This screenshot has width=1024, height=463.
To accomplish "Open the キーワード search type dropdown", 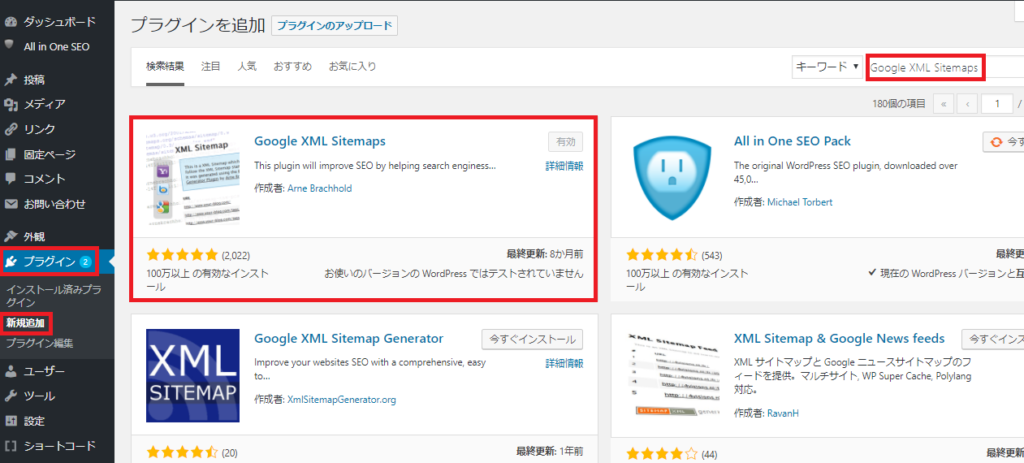I will click(828, 67).
